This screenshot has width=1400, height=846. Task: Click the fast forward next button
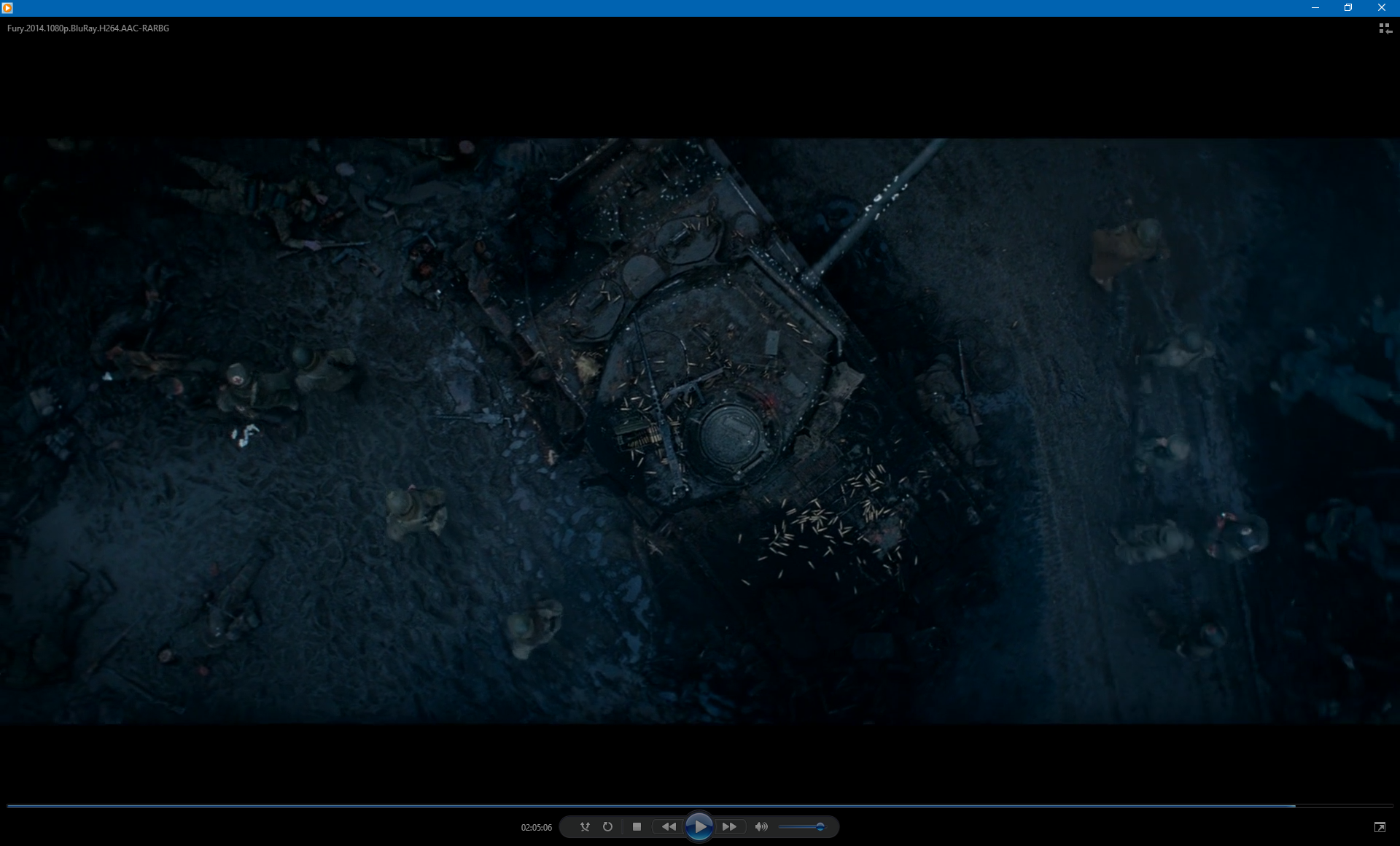729,826
